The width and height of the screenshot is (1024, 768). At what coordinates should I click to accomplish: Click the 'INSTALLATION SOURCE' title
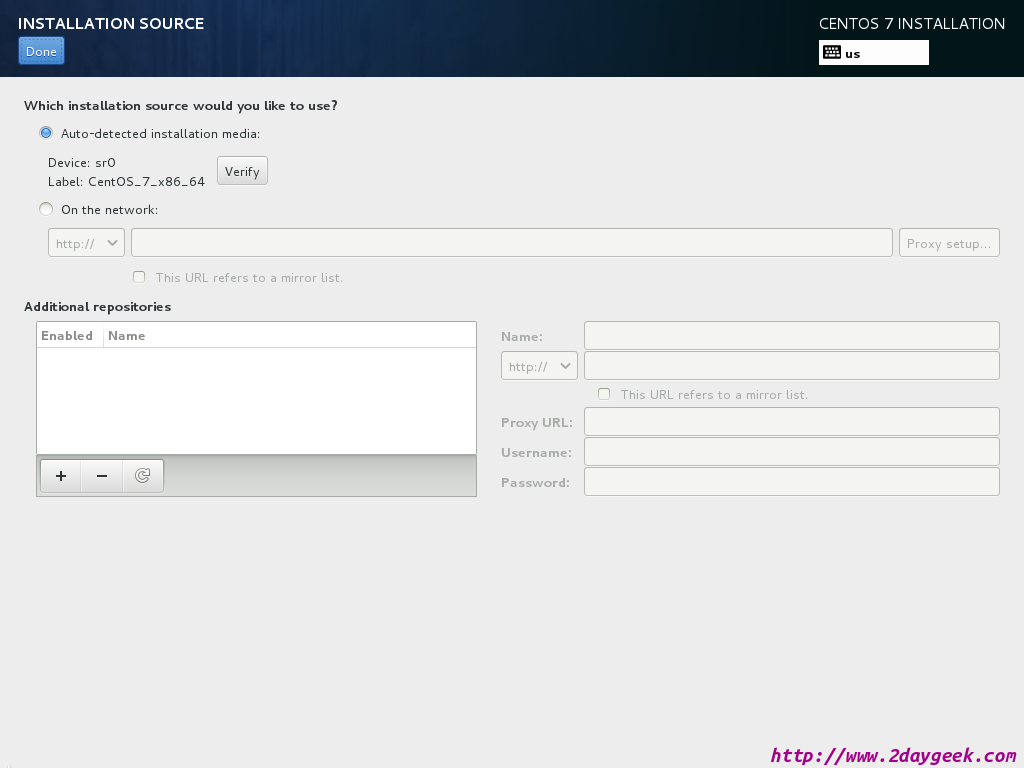click(111, 24)
